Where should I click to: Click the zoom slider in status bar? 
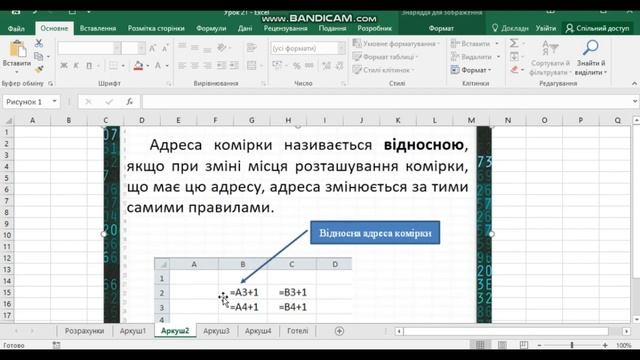tap(572, 345)
